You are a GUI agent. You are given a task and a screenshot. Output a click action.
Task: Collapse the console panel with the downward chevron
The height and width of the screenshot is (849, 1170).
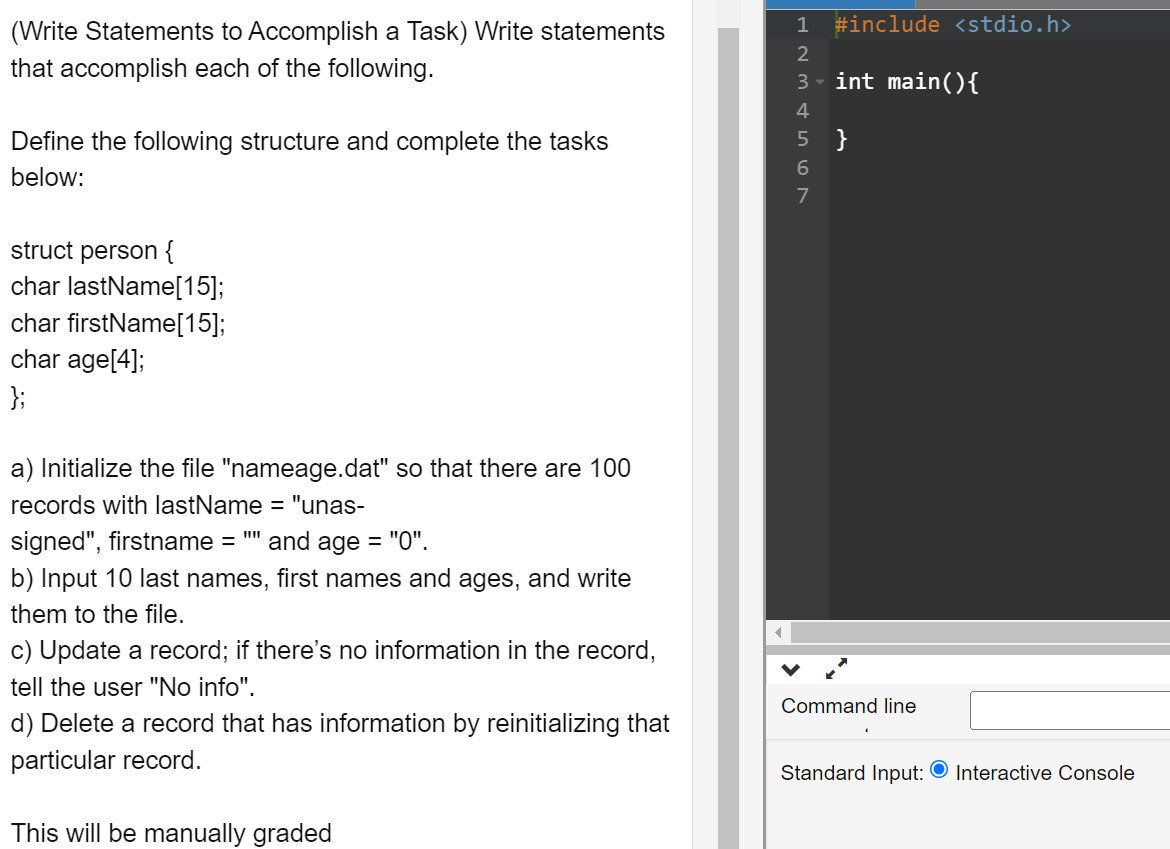coord(793,668)
